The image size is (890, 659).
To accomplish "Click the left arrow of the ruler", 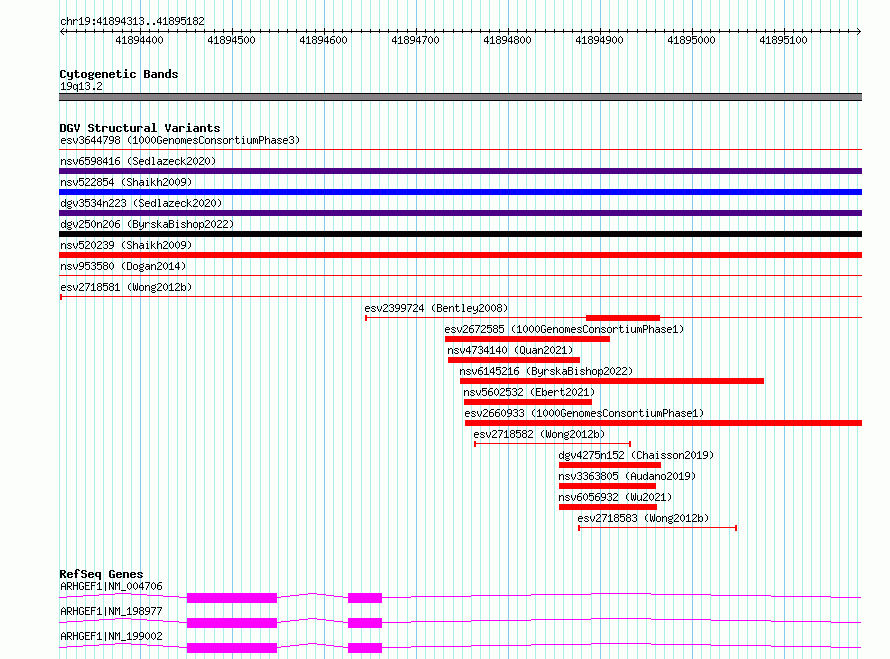I will [x=62, y=31].
